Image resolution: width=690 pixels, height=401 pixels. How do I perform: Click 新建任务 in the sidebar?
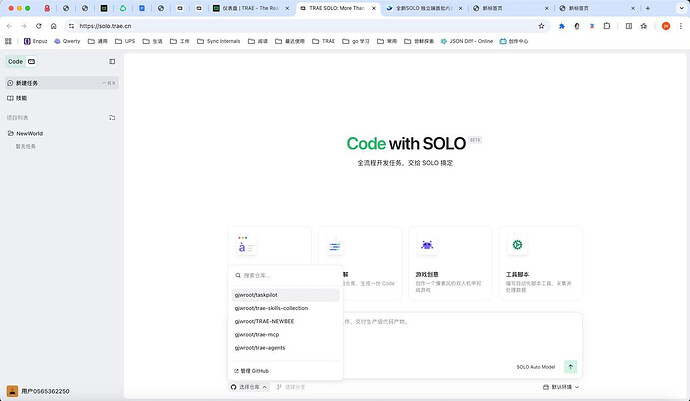[30, 83]
